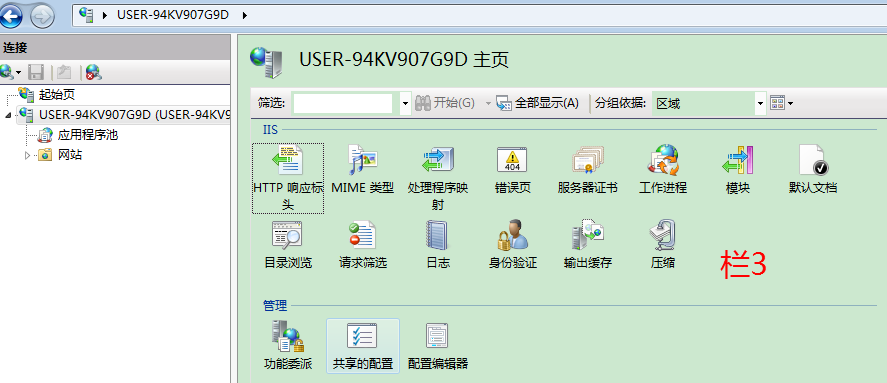
Task: Open the 错误页 404 icon
Action: click(x=512, y=160)
